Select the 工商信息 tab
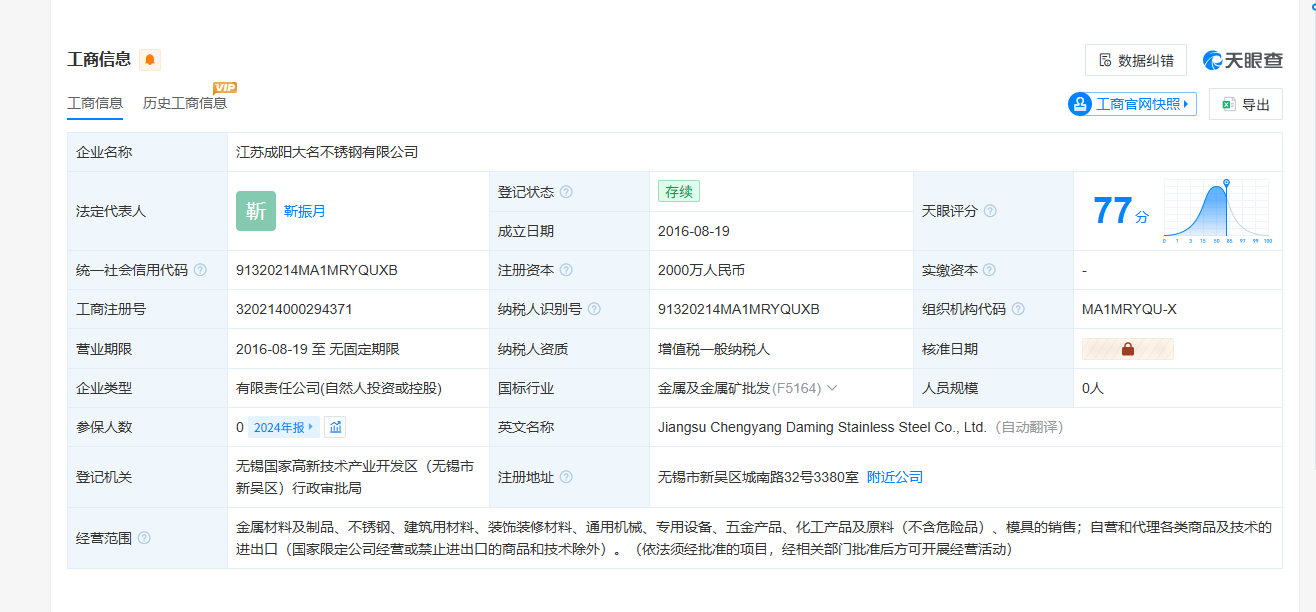 (95, 103)
